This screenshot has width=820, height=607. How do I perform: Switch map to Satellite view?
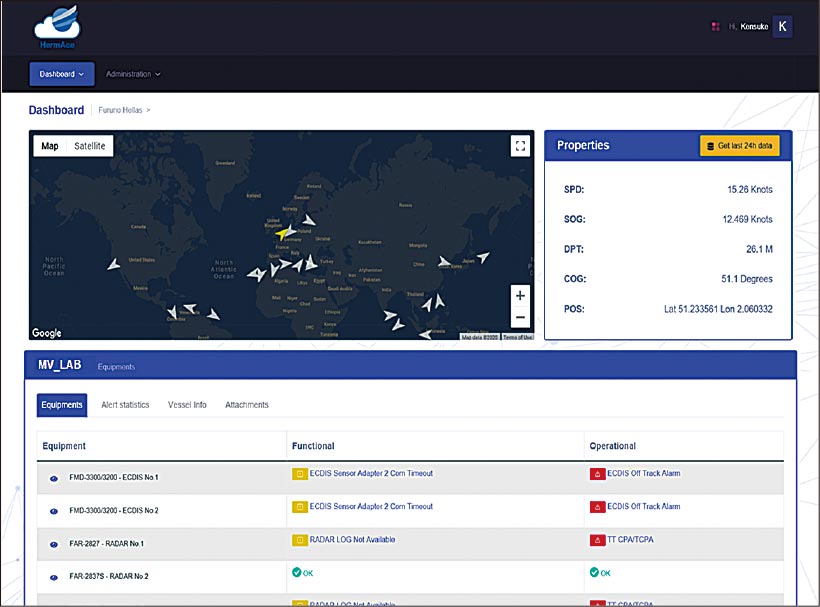click(x=89, y=146)
